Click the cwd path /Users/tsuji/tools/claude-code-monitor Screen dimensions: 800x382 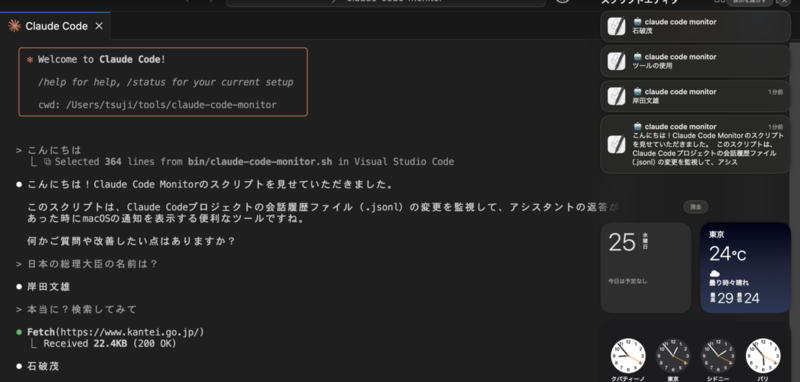coord(171,105)
